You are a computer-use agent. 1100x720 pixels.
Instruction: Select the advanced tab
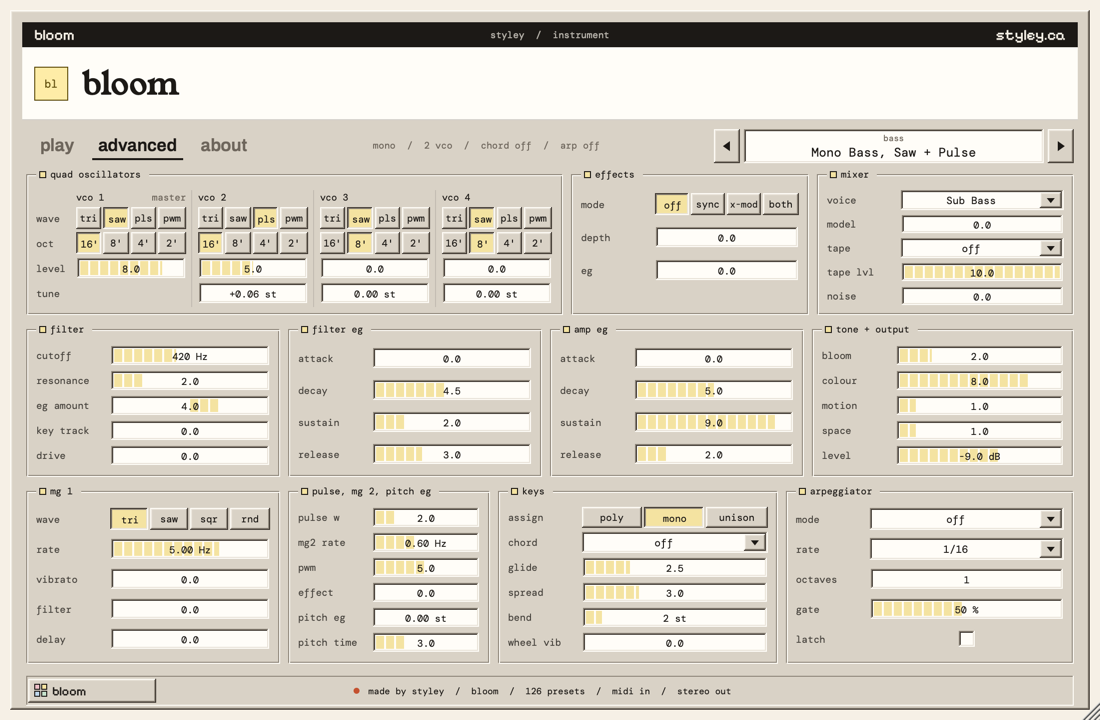point(138,145)
